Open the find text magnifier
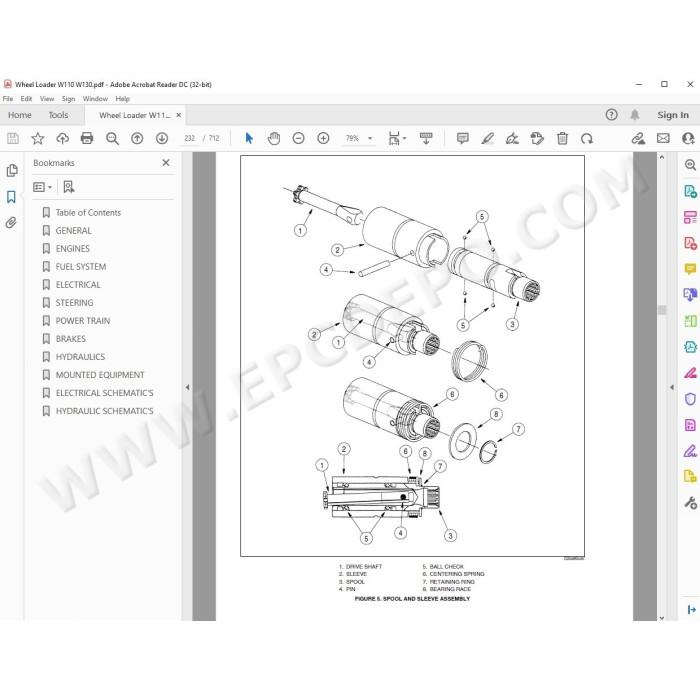 112,138
